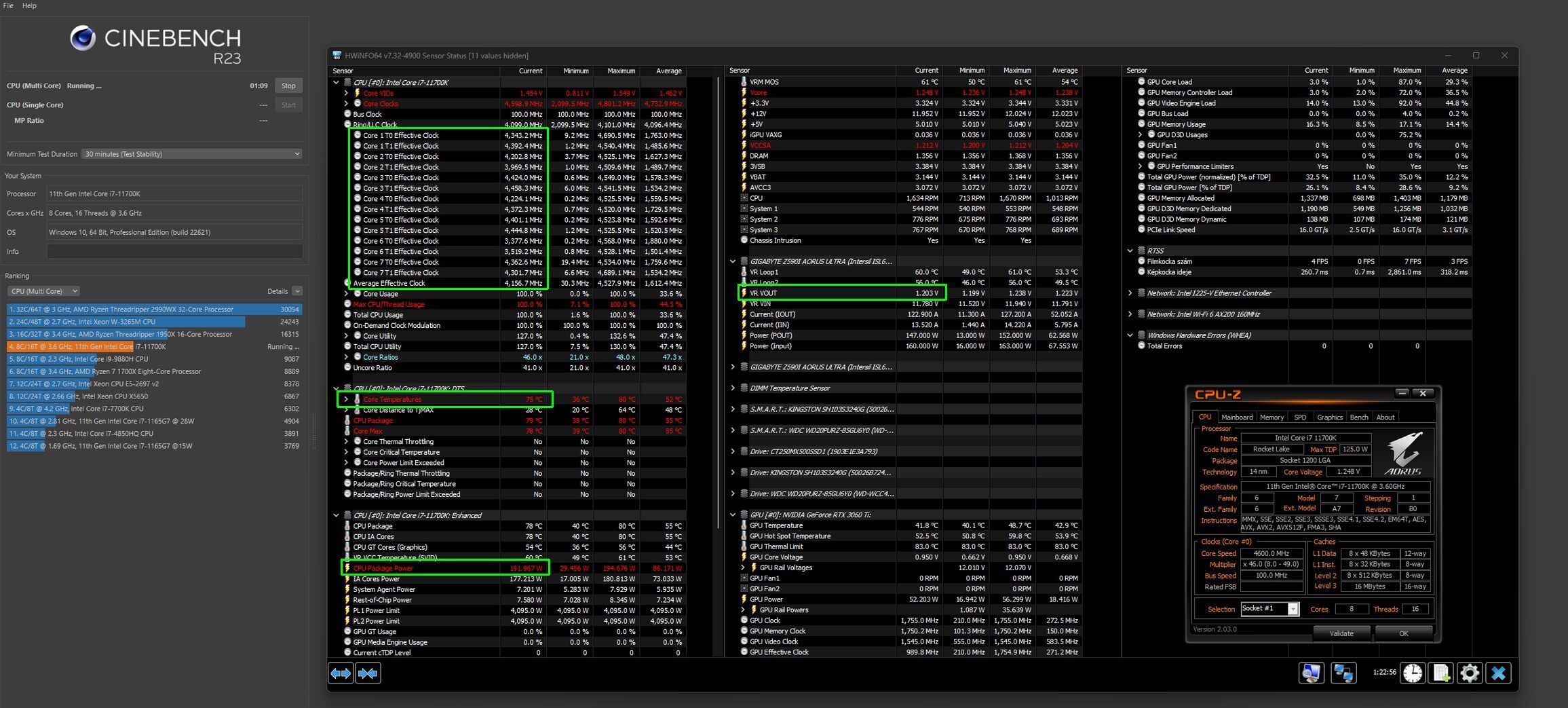The height and width of the screenshot is (708, 1568).
Task: Click the Maximum column header in first panel
Action: [616, 71]
